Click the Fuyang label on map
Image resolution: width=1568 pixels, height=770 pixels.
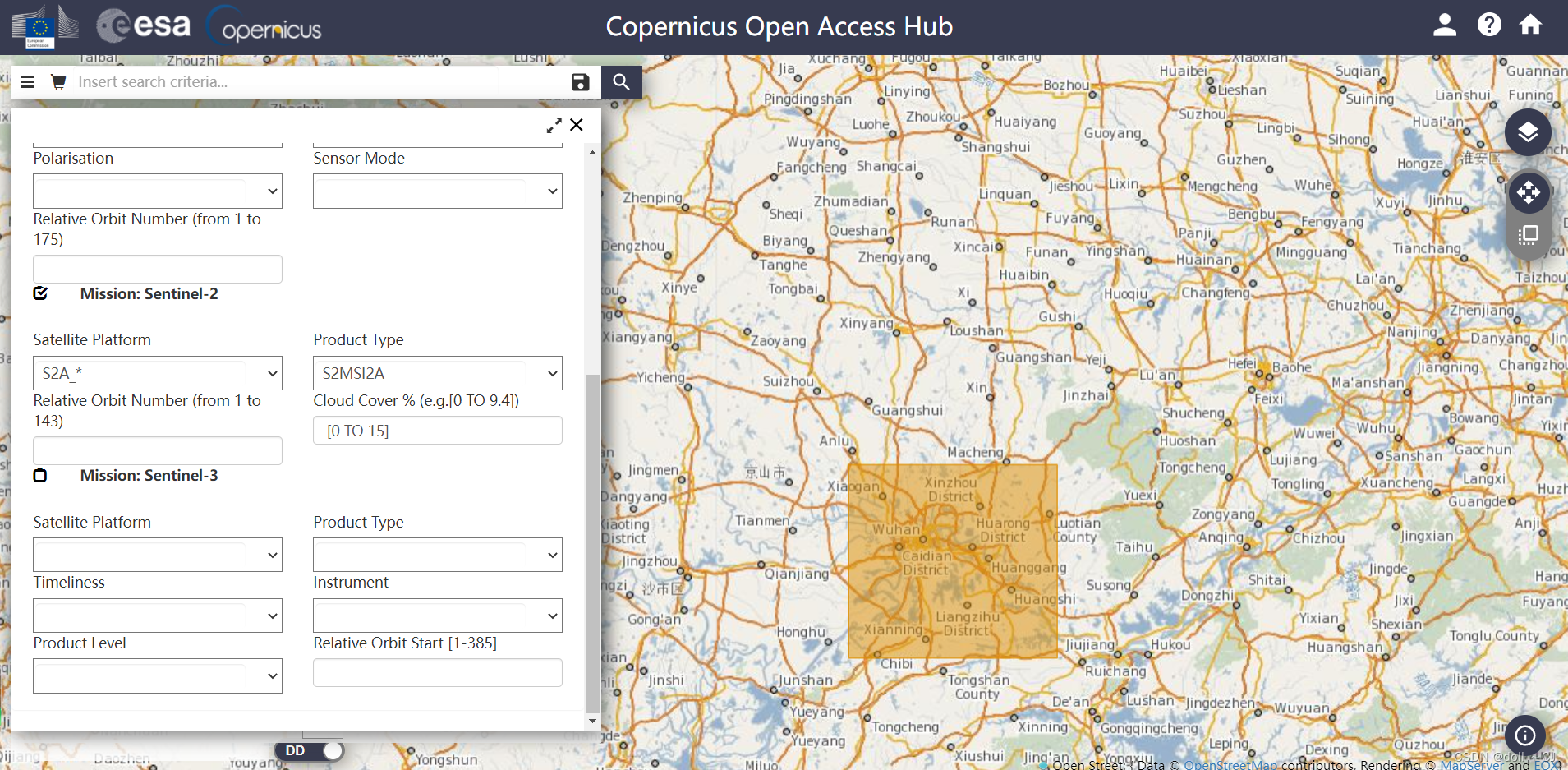[1070, 219]
